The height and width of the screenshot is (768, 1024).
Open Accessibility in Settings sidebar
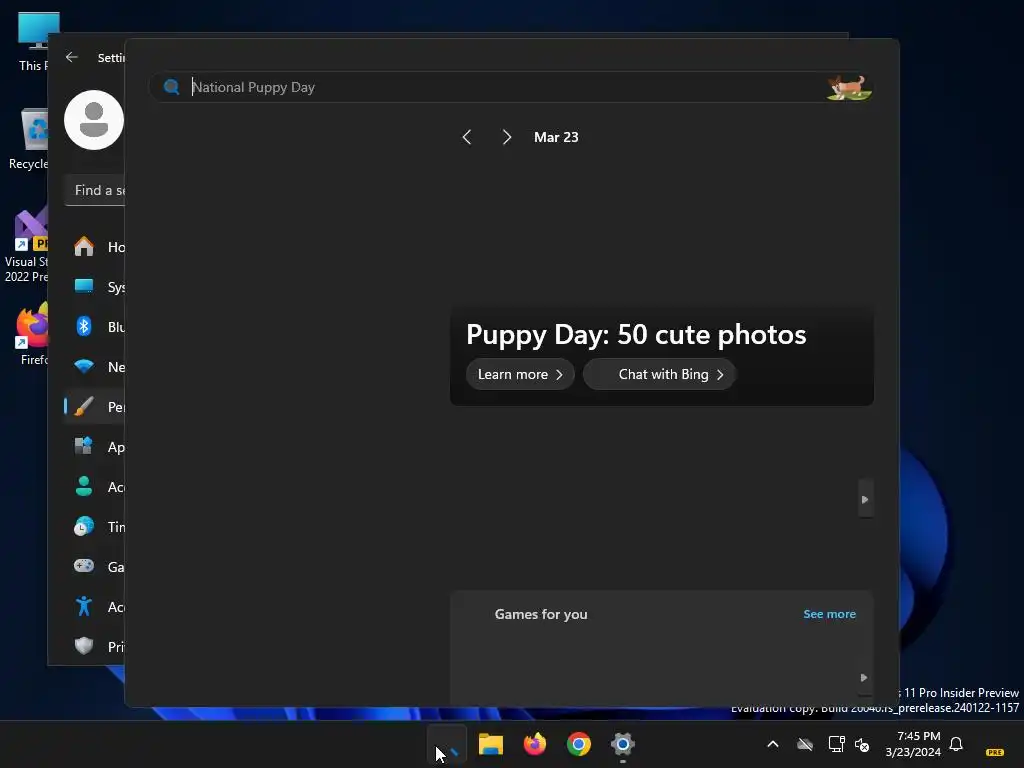click(x=95, y=607)
